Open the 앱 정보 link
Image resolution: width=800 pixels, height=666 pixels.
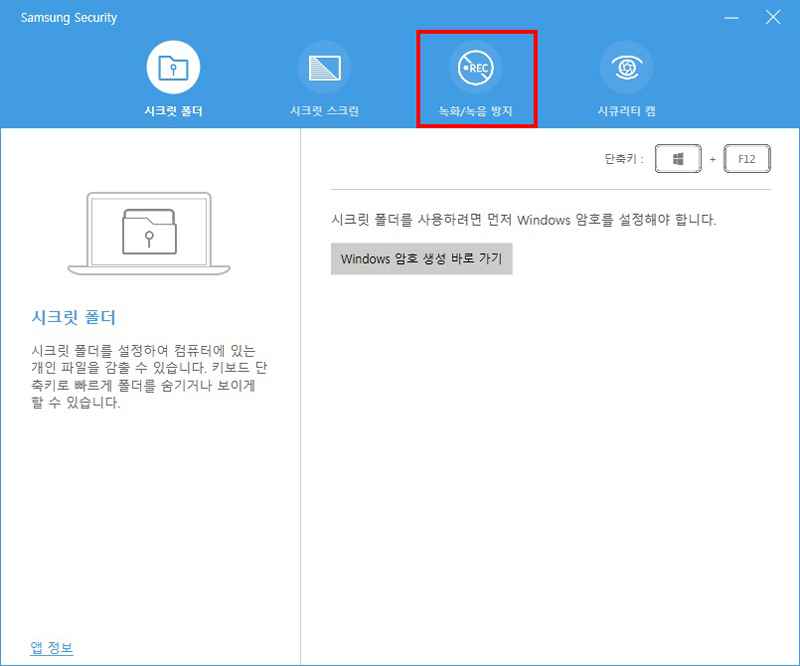click(52, 648)
